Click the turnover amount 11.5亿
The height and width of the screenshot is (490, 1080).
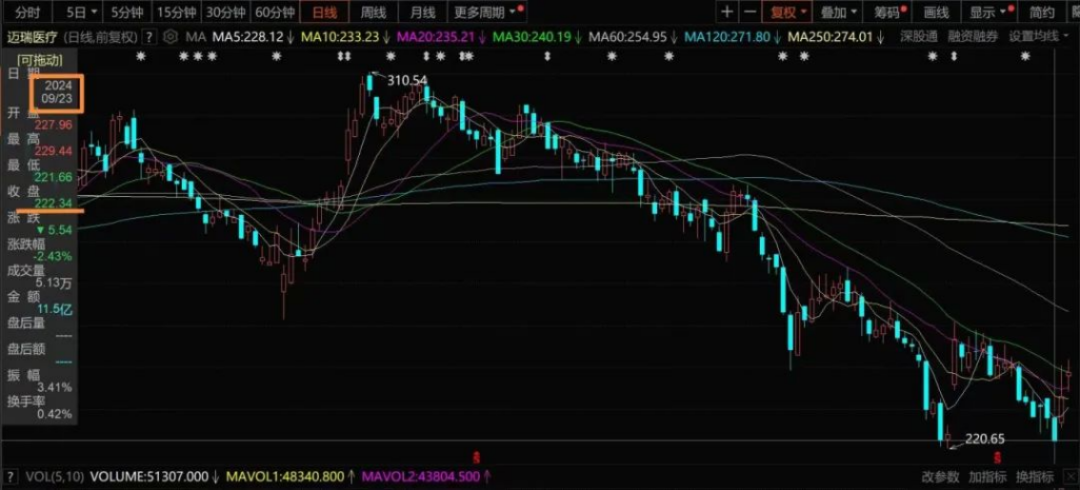pyautogui.click(x=56, y=310)
